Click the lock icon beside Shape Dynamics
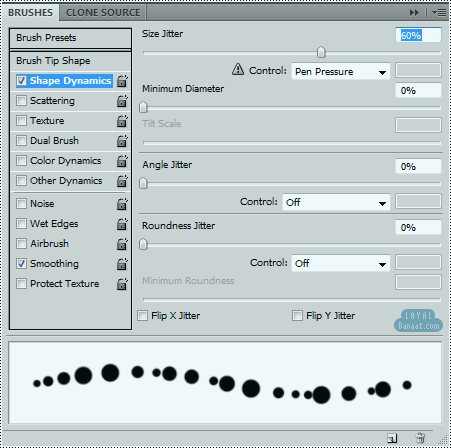 (122, 81)
